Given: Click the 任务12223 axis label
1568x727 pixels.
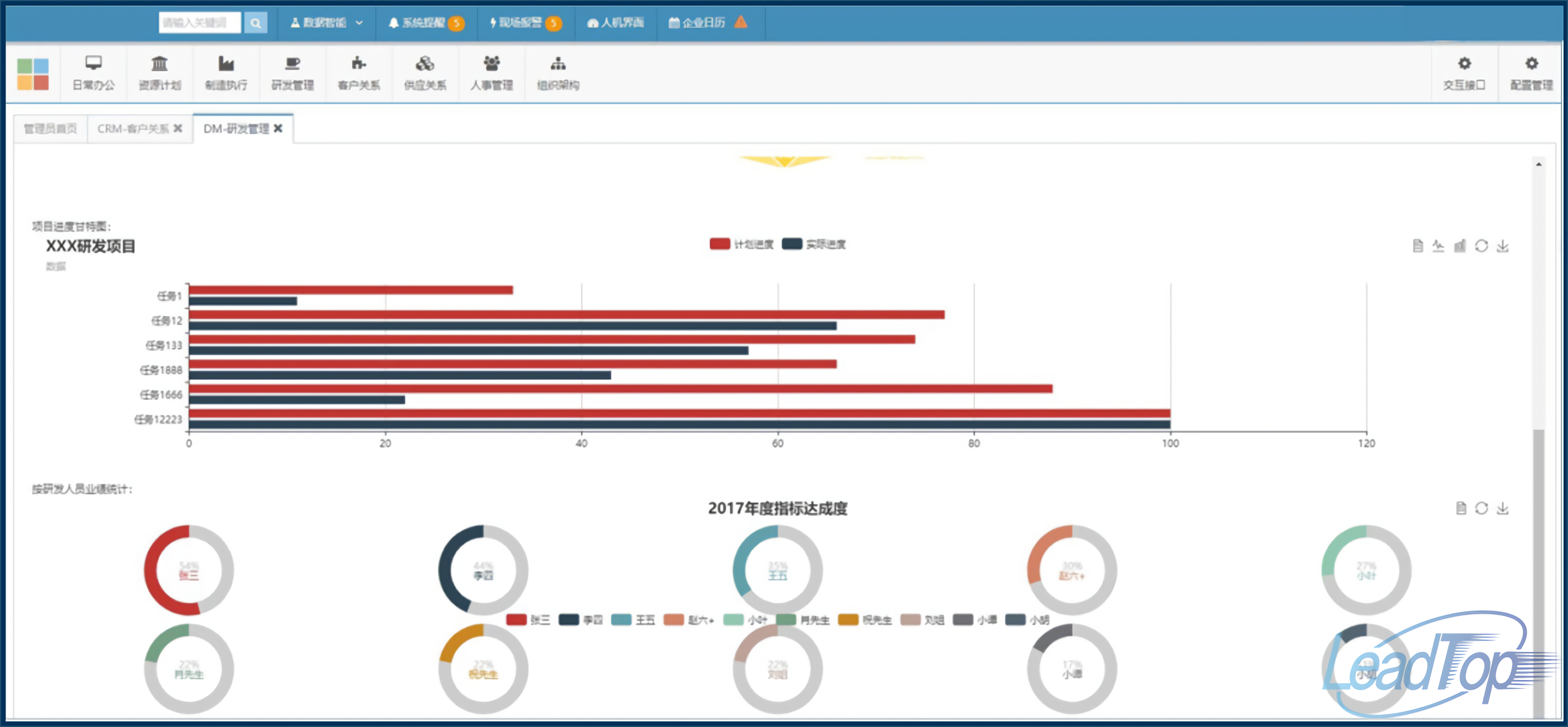Looking at the screenshot, I should coord(158,419).
